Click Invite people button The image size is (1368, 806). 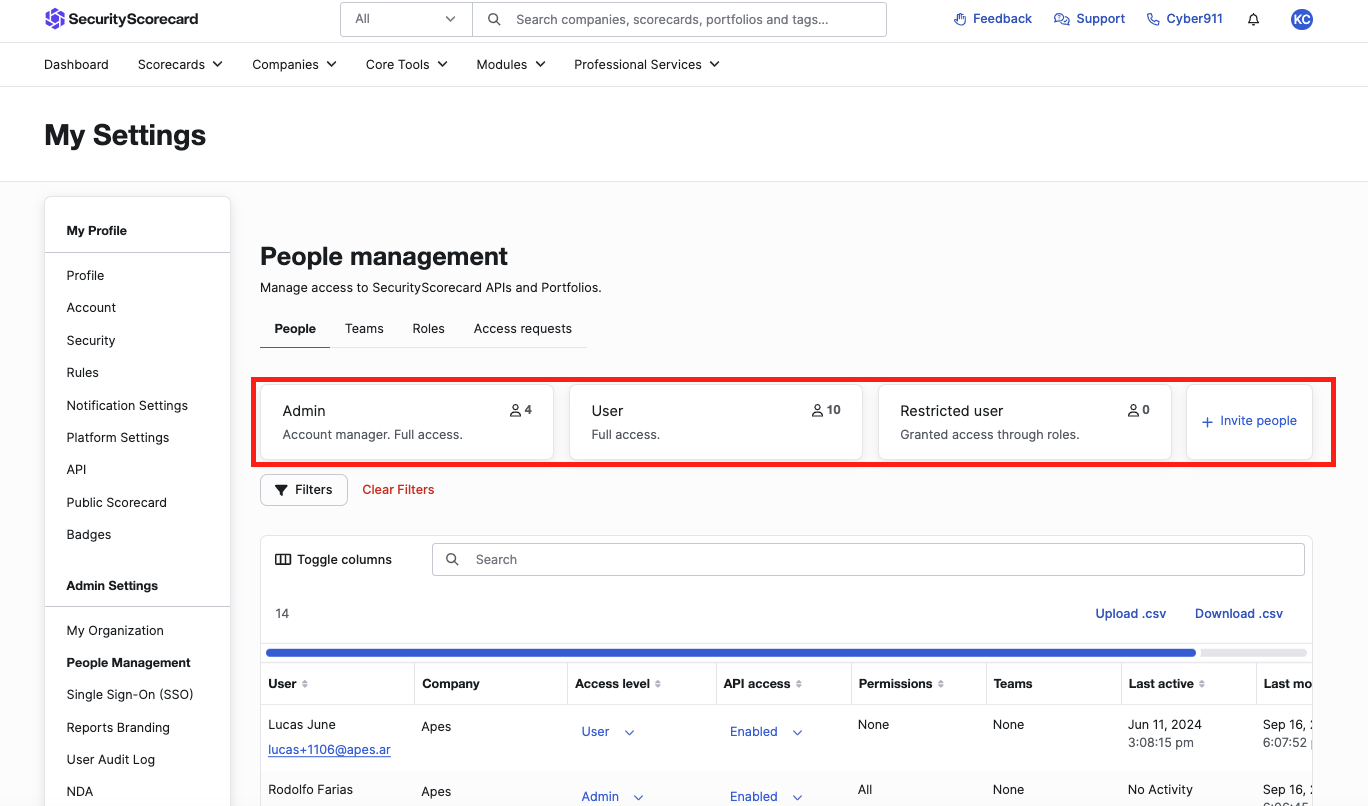[x=1249, y=421]
